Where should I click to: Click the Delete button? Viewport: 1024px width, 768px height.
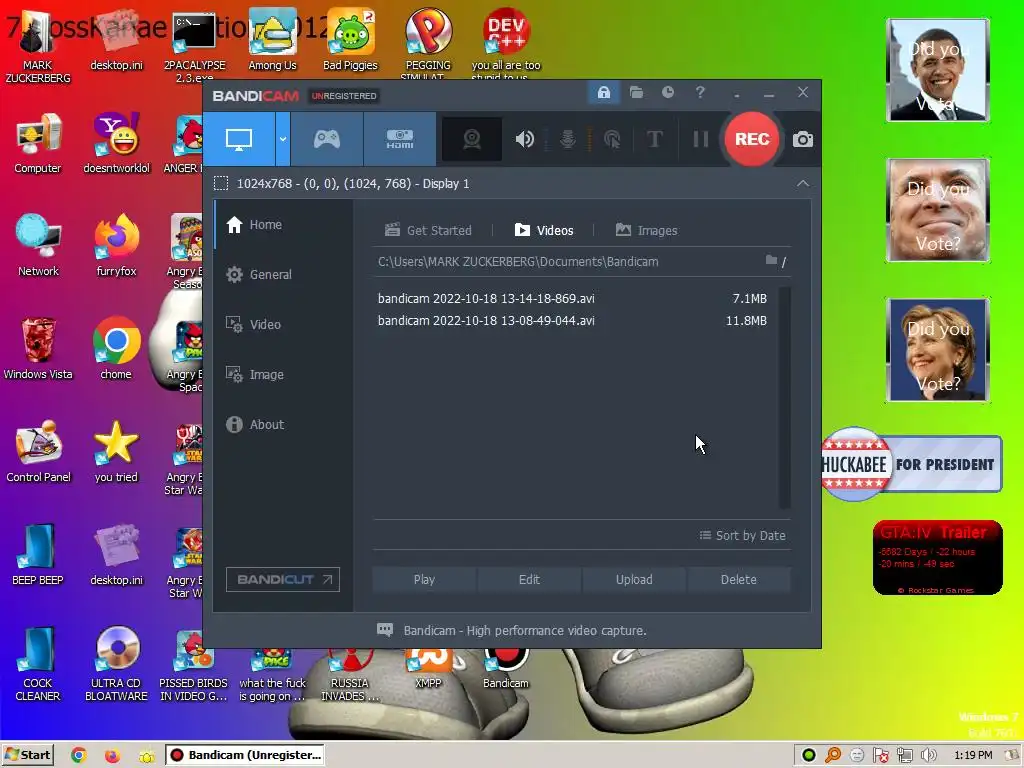(x=739, y=579)
